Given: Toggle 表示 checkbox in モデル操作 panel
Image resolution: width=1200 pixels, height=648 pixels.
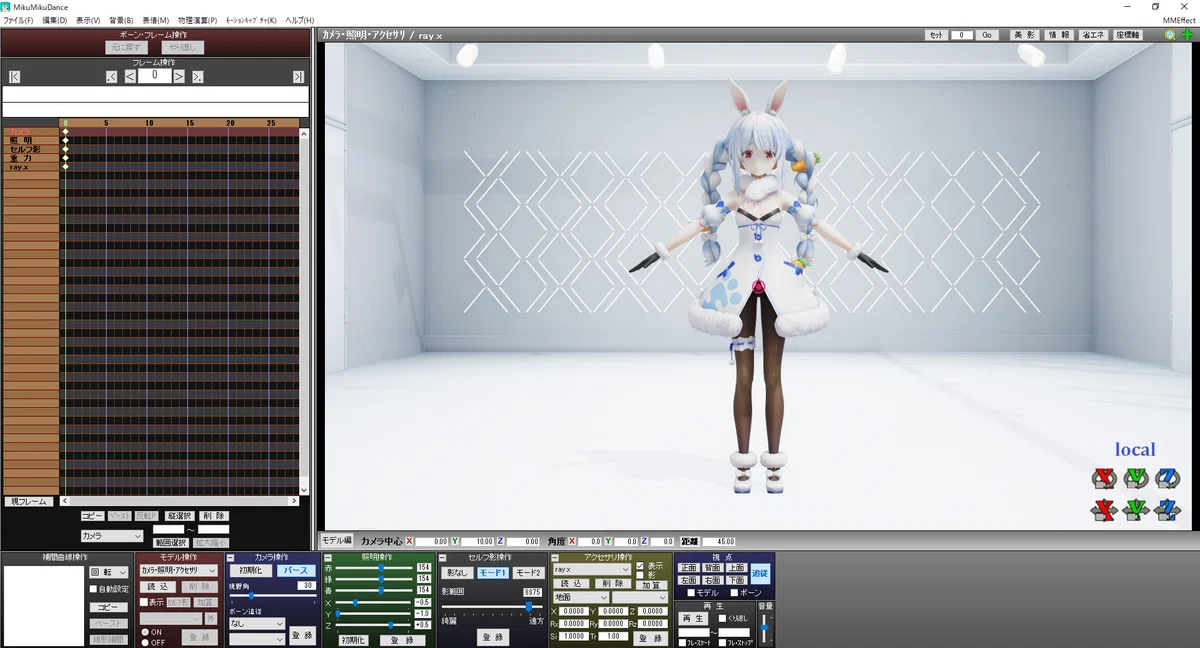Looking at the screenshot, I should point(144,603).
